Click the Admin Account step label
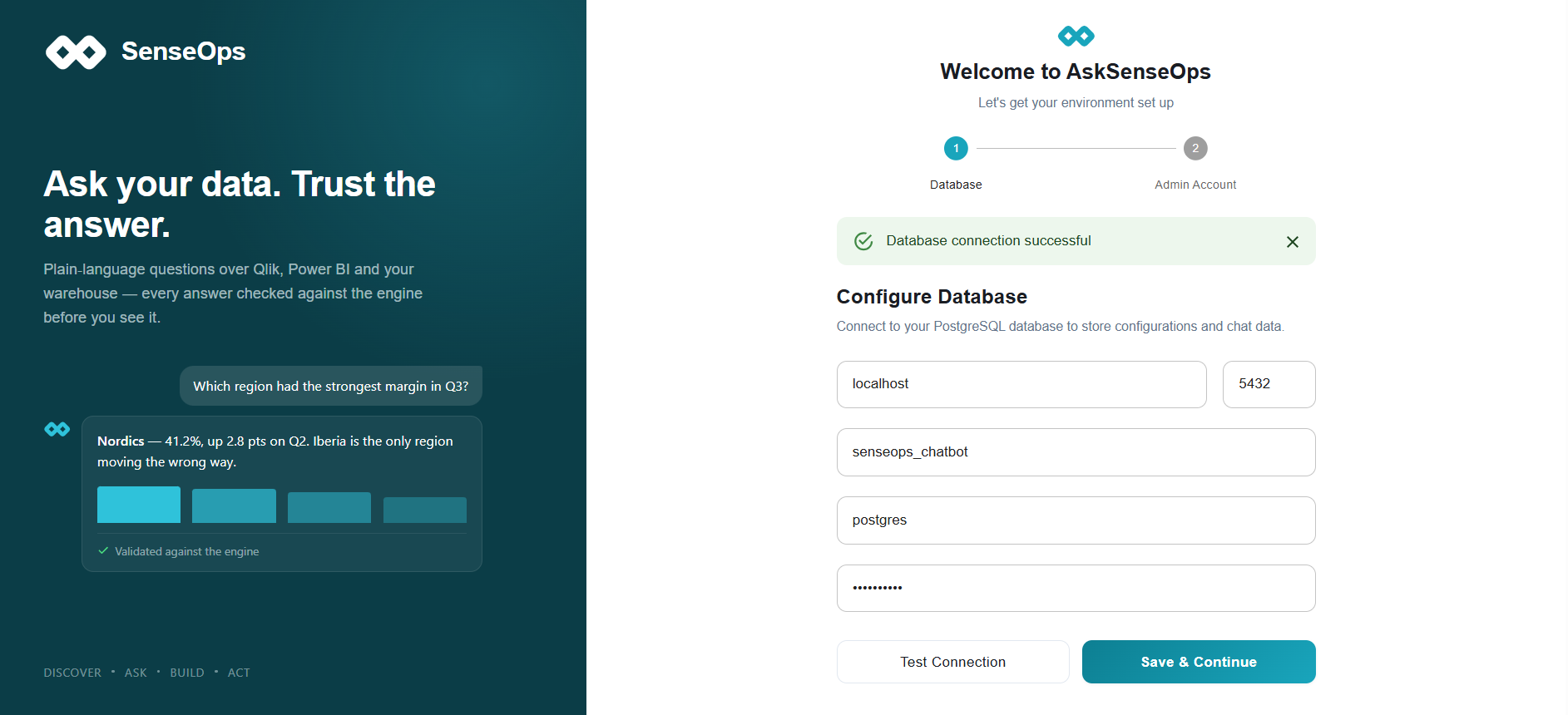The width and height of the screenshot is (1568, 715). 1195,185
